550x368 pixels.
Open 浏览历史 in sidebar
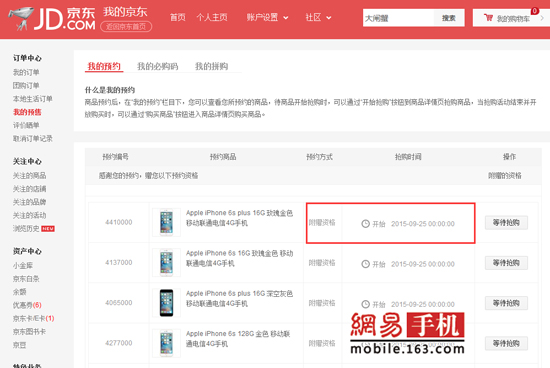[26, 229]
